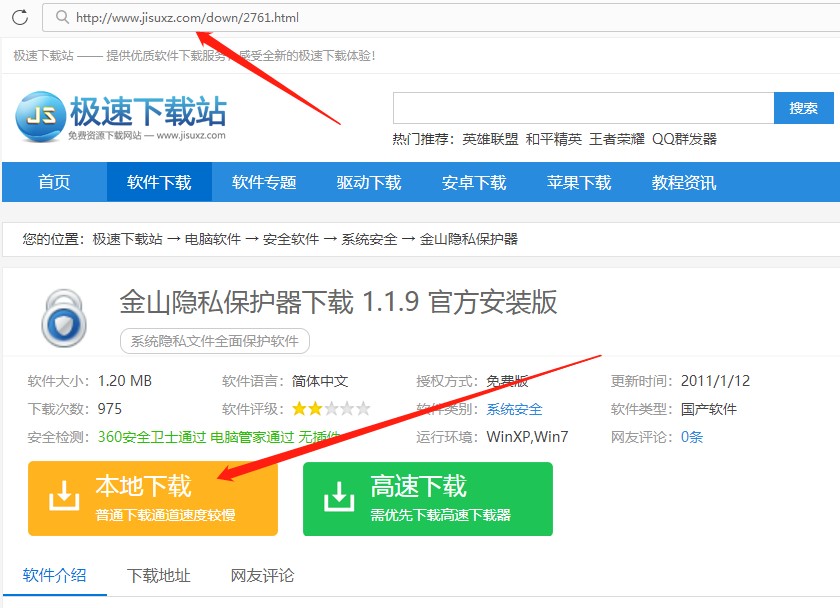This screenshot has width=840, height=608.
Task: Click 金山隐私保护器 in the breadcrumb
Action: point(469,239)
